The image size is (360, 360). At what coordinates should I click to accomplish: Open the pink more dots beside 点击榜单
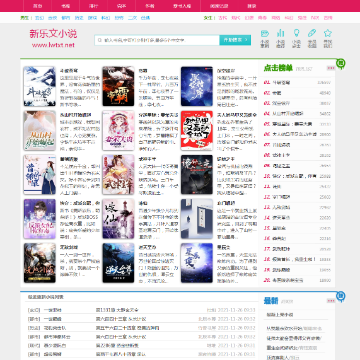tap(330, 68)
